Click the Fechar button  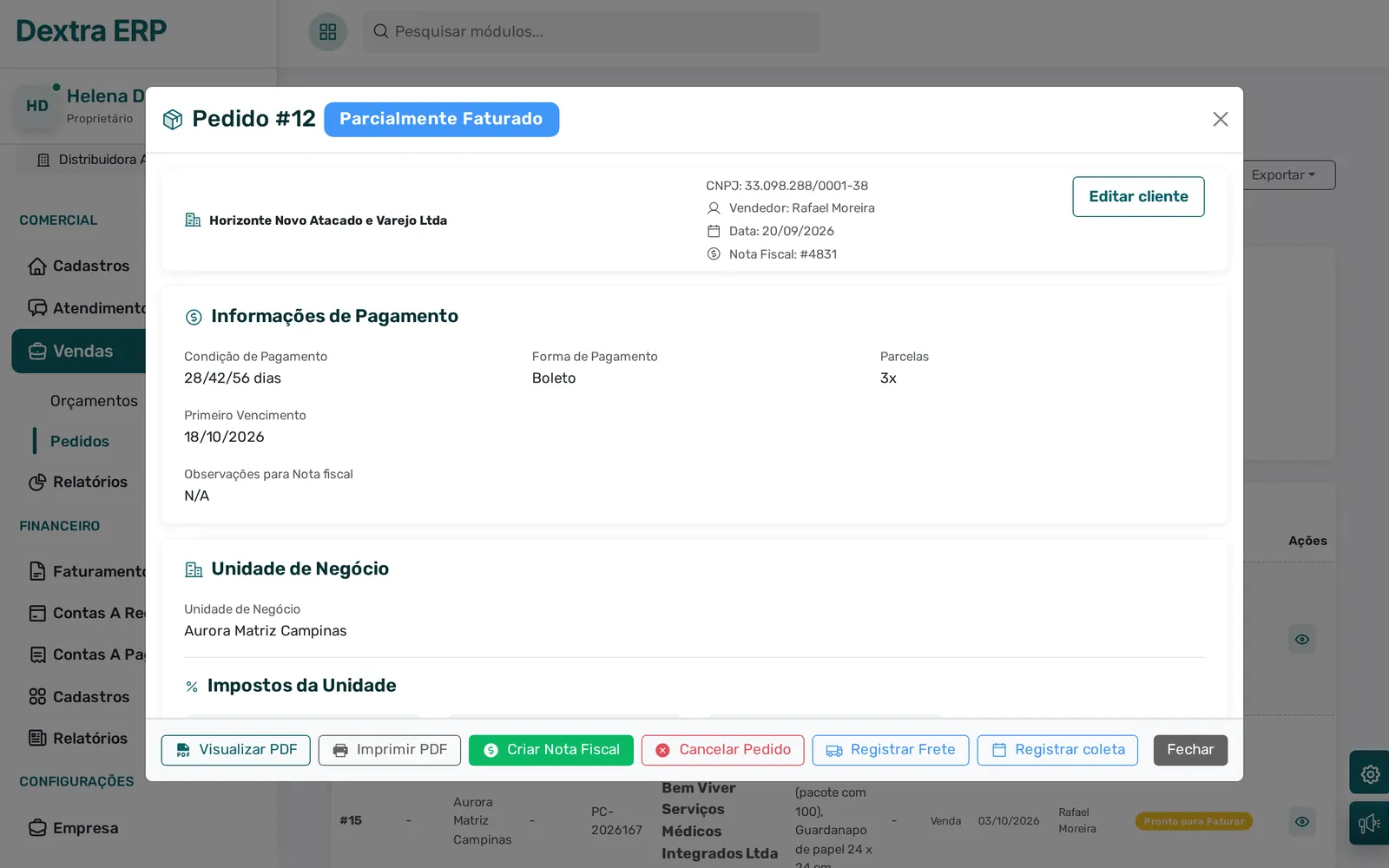(x=1190, y=750)
